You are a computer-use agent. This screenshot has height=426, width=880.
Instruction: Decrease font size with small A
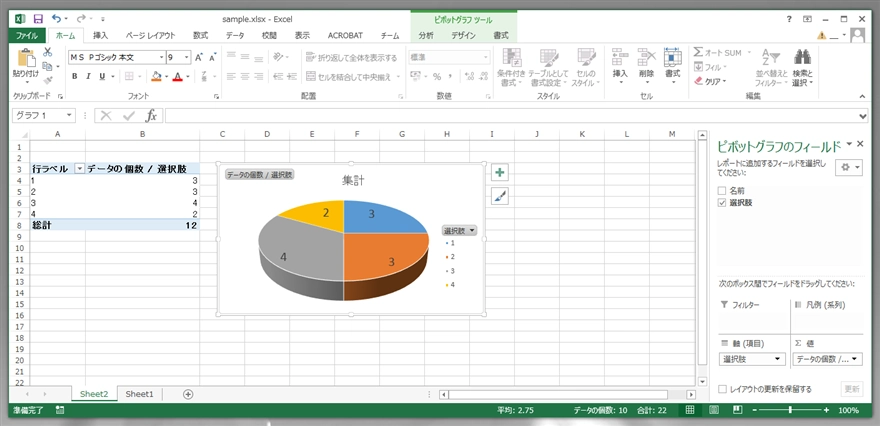pyautogui.click(x=213, y=57)
